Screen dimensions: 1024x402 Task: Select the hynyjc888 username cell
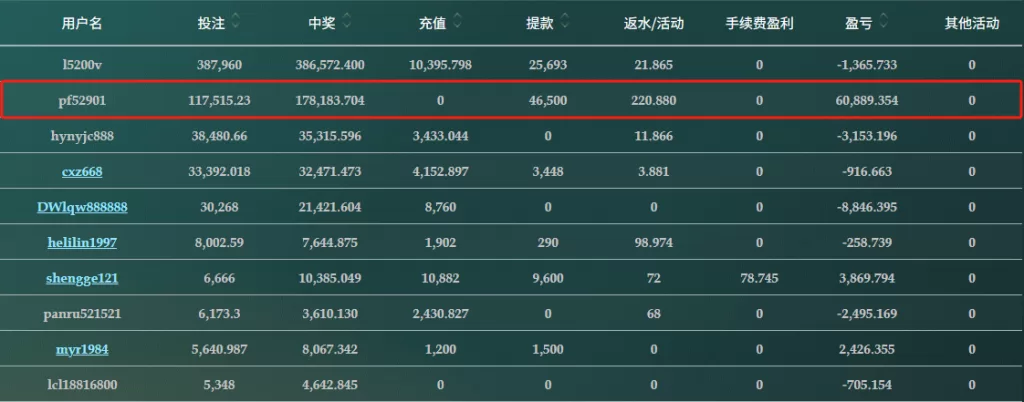click(x=82, y=136)
